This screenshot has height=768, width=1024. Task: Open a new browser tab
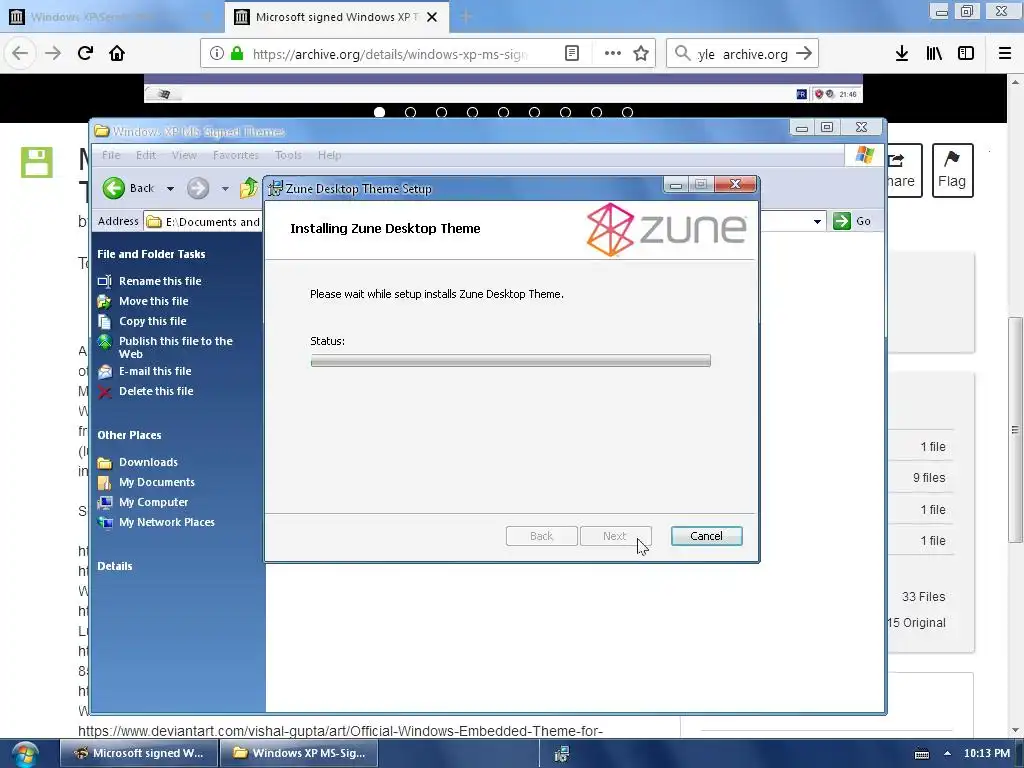[x=466, y=17]
